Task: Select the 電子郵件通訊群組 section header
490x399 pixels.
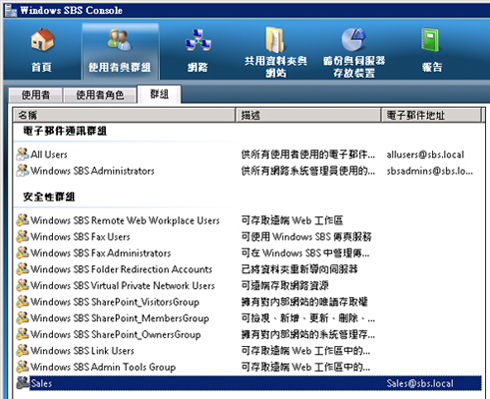Action: coord(65,131)
